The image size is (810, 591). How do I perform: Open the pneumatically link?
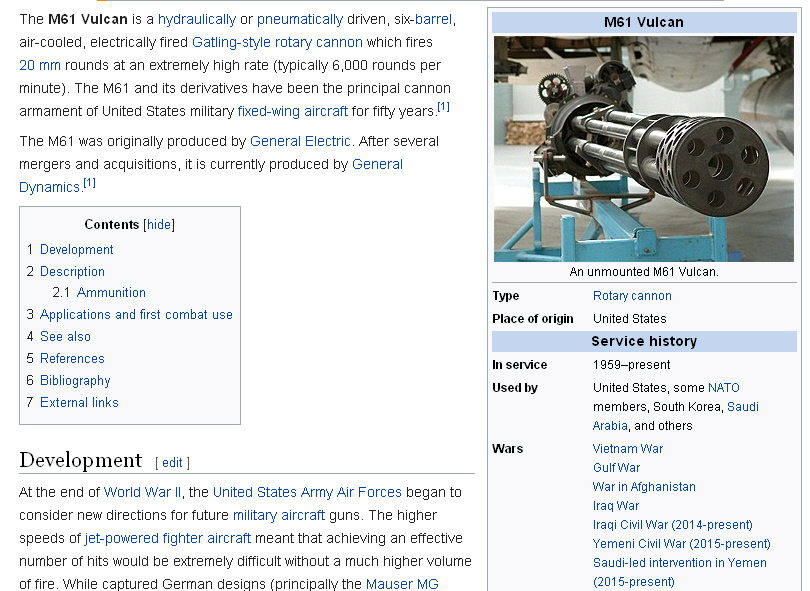[300, 20]
